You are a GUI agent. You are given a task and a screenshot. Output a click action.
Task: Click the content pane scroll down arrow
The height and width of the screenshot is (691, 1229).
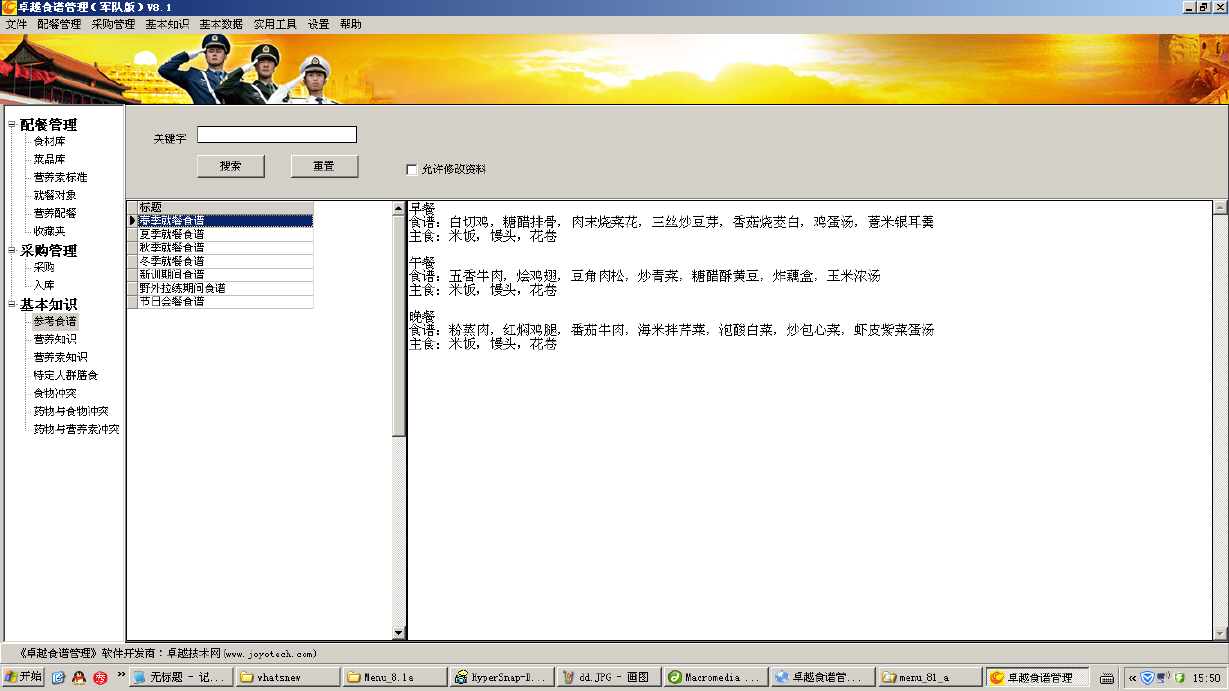(1220, 632)
